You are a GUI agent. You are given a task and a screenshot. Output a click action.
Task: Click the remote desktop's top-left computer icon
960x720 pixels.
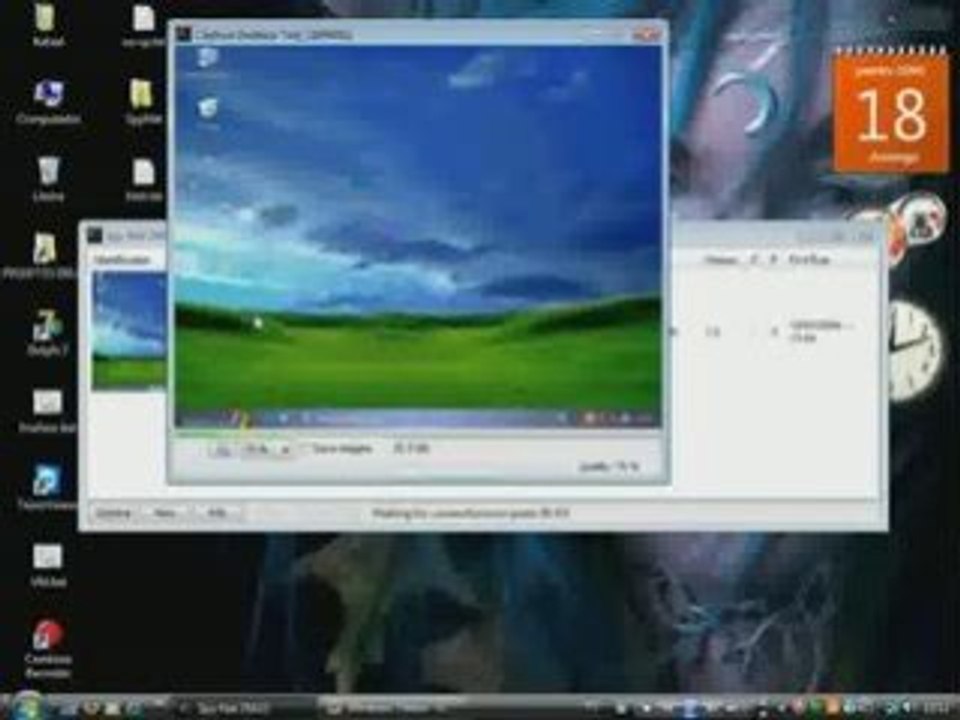pyautogui.click(x=208, y=62)
